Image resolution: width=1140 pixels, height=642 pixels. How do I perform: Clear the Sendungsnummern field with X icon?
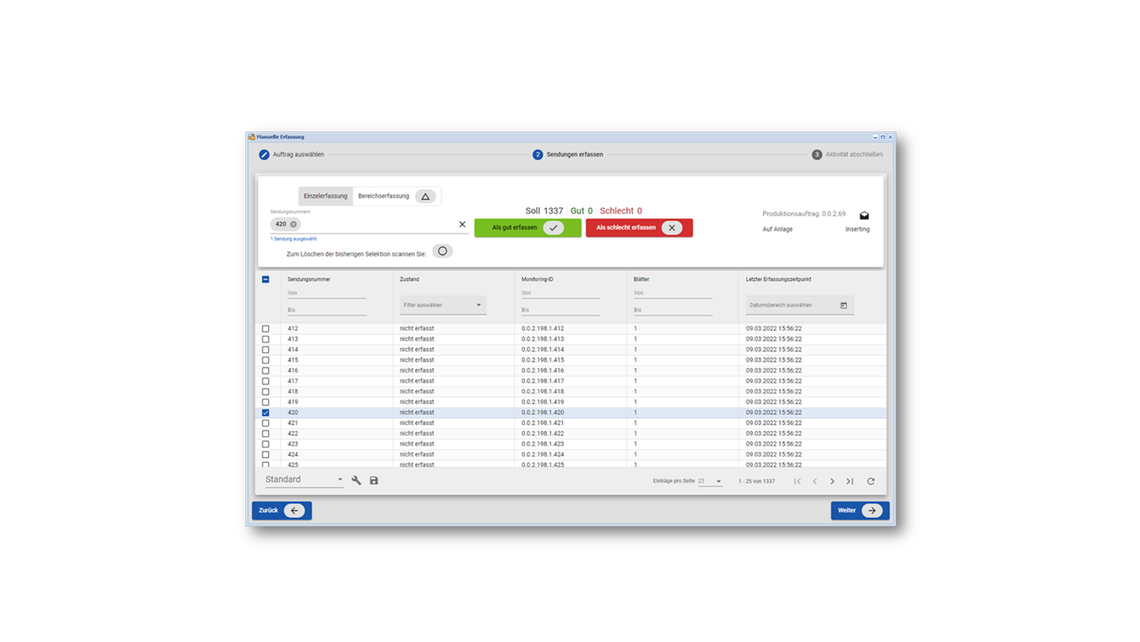(x=462, y=225)
